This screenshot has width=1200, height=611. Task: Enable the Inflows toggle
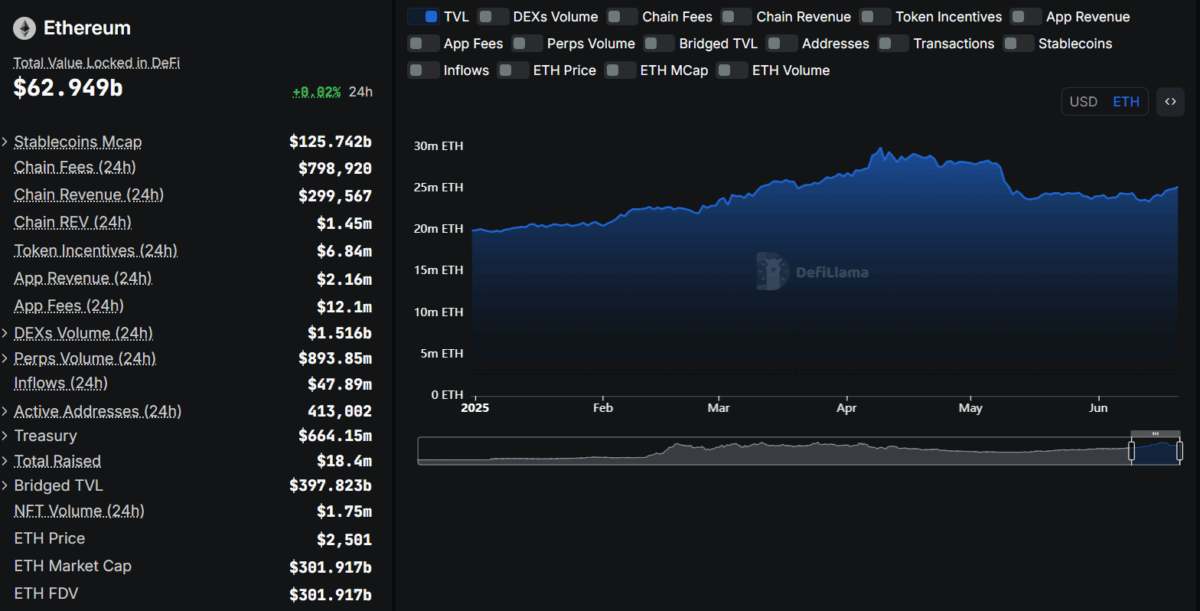pyautogui.click(x=423, y=70)
